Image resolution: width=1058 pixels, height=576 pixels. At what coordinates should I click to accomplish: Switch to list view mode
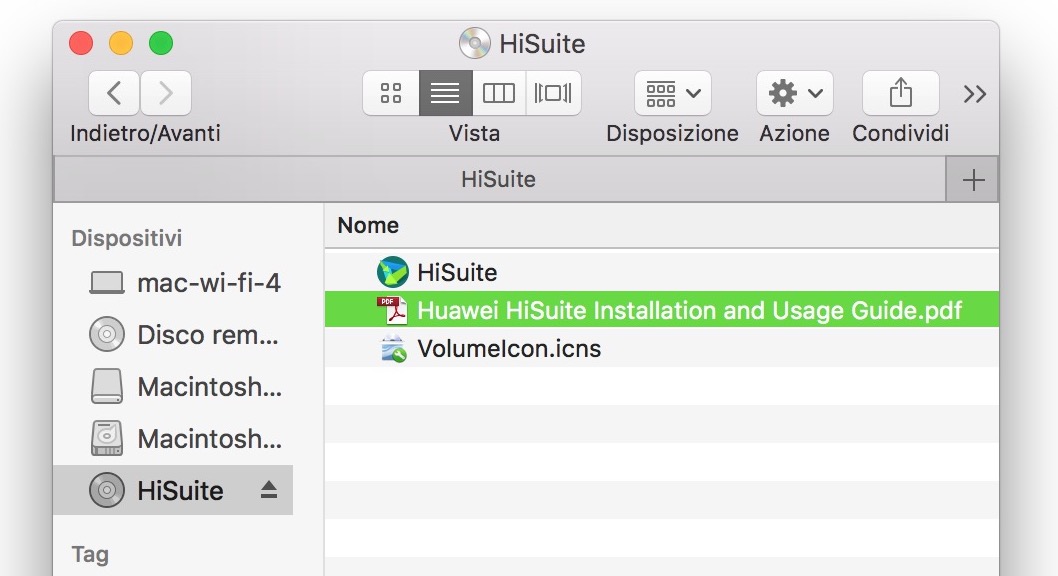(x=445, y=94)
